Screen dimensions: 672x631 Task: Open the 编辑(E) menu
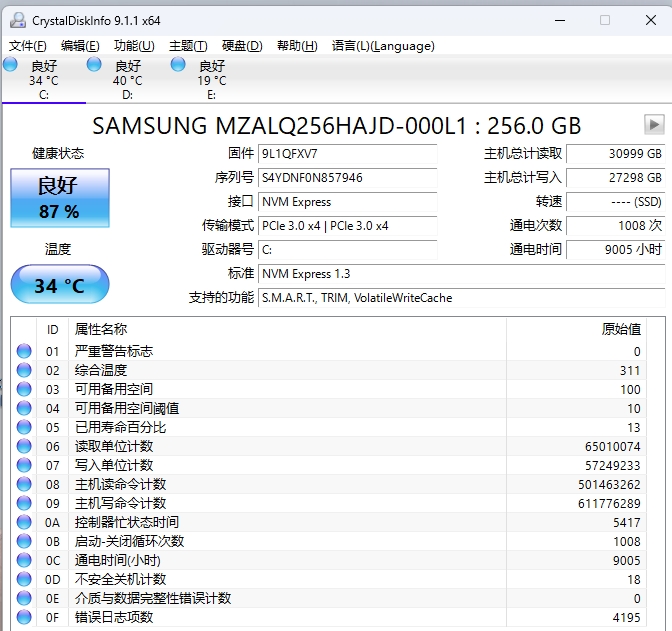pyautogui.click(x=80, y=46)
